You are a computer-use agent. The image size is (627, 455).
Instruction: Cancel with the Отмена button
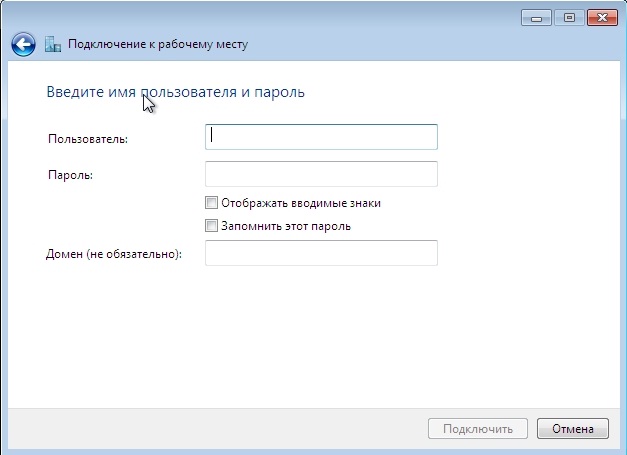click(573, 429)
